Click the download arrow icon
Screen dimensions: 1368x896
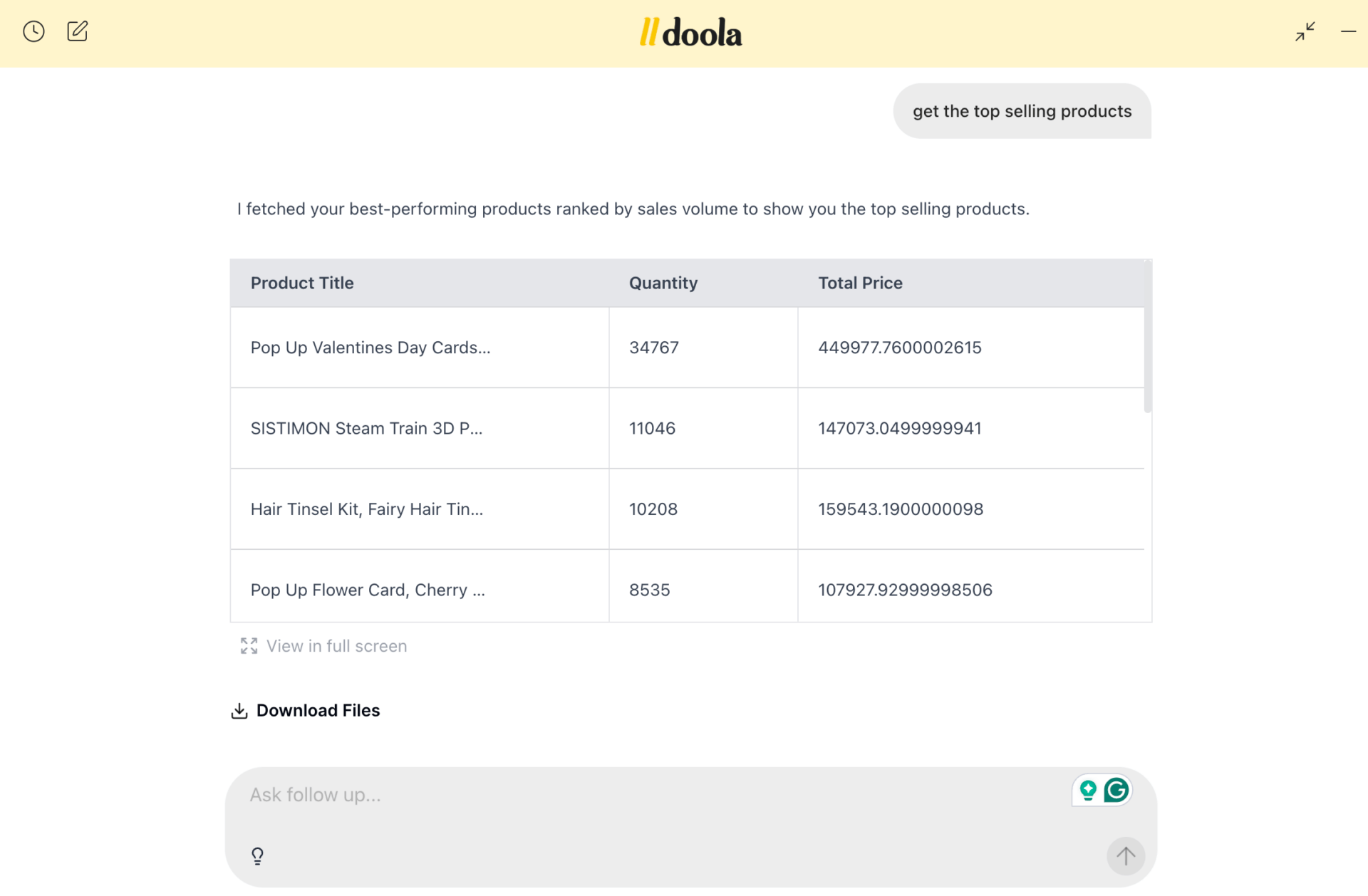[x=239, y=711]
